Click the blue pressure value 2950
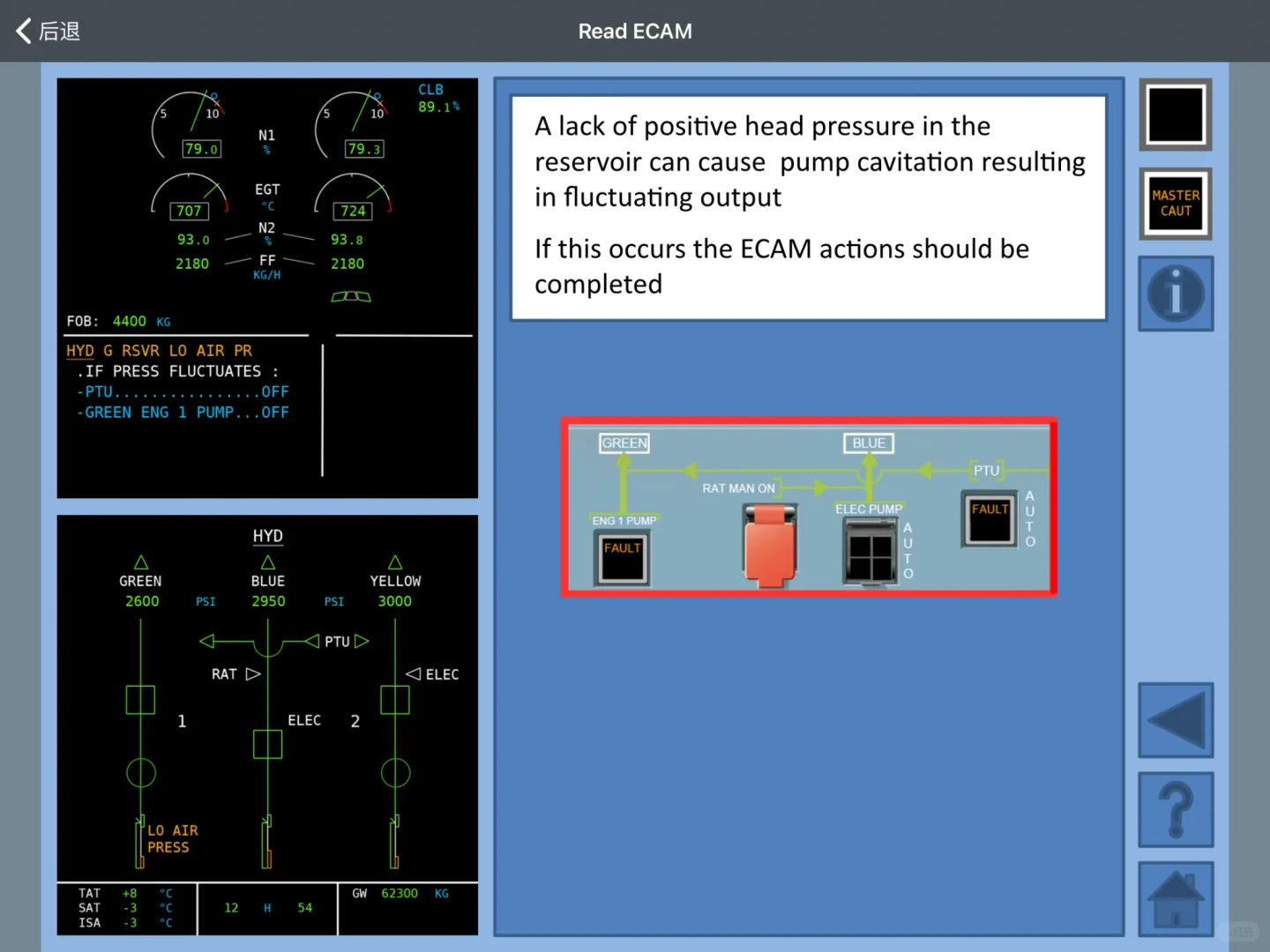 point(268,601)
